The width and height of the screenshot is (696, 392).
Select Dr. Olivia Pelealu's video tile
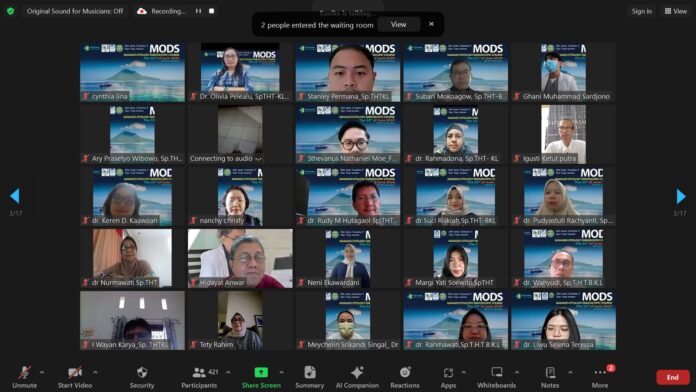(x=240, y=72)
